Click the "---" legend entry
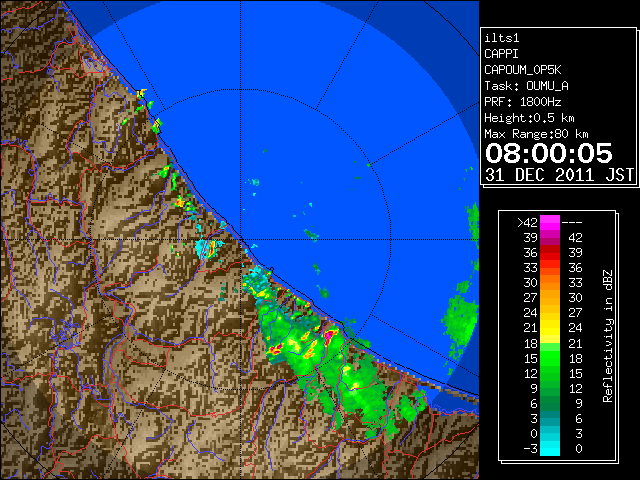The image size is (640, 480). pos(572,223)
